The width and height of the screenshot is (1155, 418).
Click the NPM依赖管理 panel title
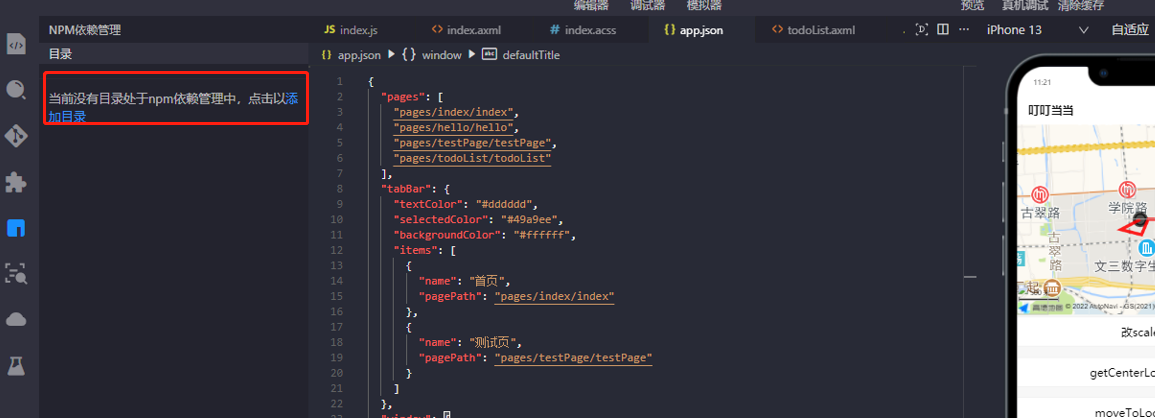(x=85, y=30)
